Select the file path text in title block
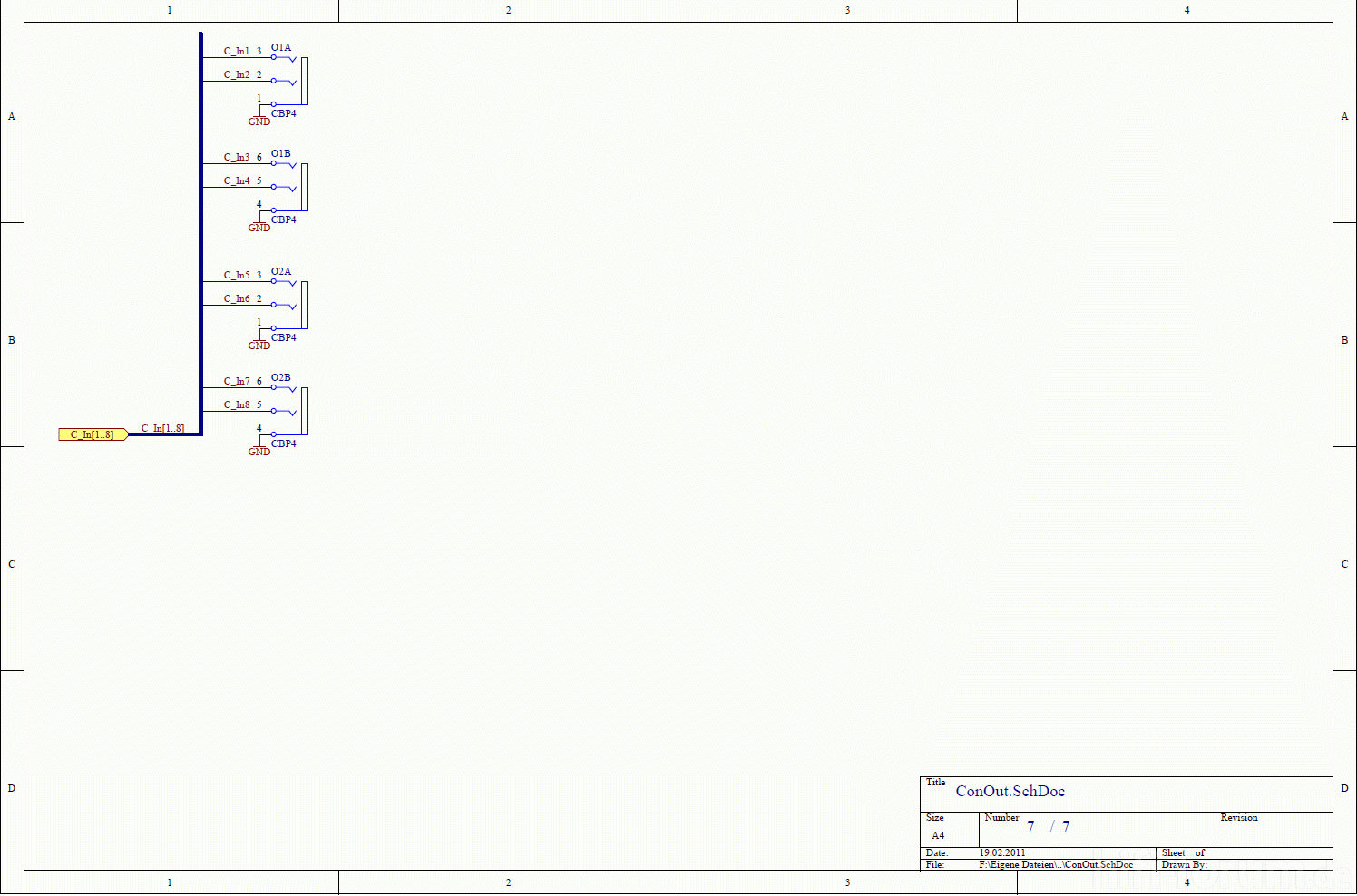The height and width of the screenshot is (896, 1357). (x=1056, y=864)
